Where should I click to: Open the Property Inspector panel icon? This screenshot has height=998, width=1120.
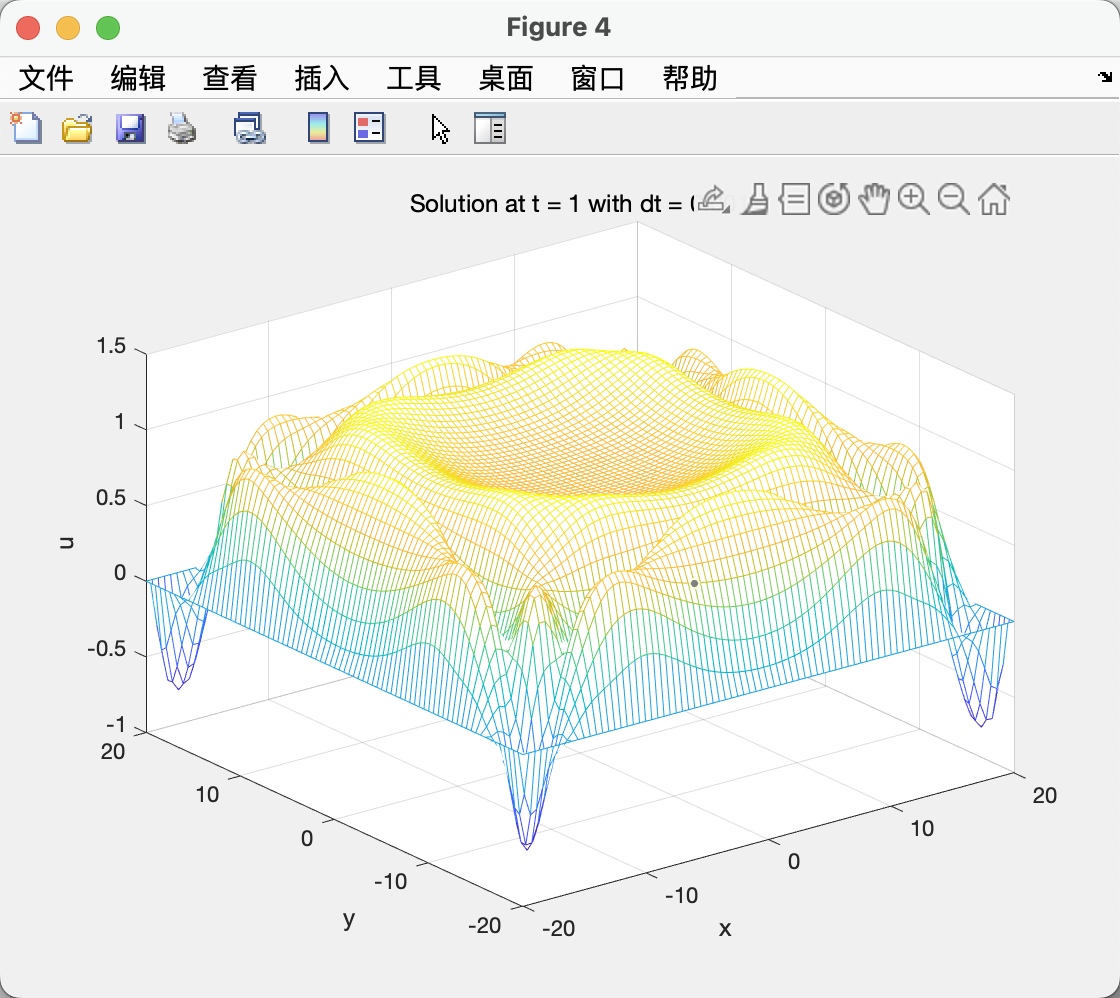point(490,128)
